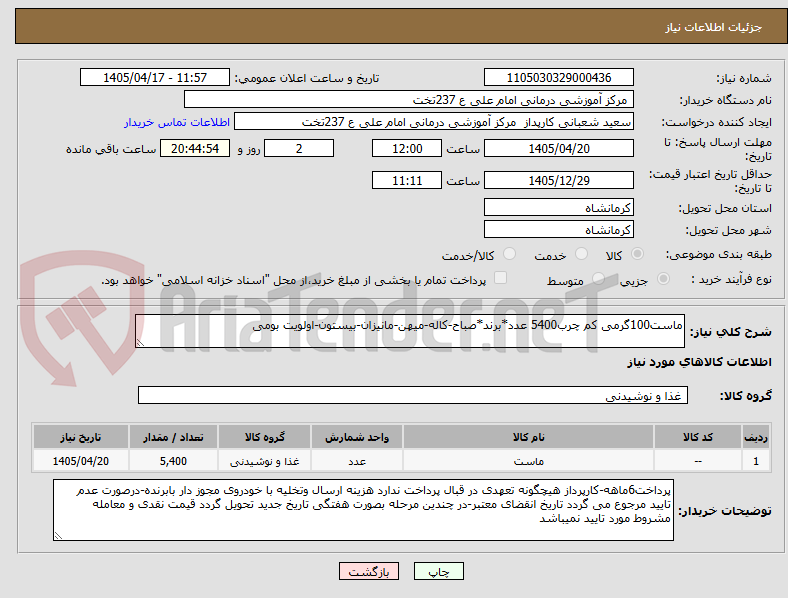Click the goods group غذا و نوشیدنی field

point(413,395)
